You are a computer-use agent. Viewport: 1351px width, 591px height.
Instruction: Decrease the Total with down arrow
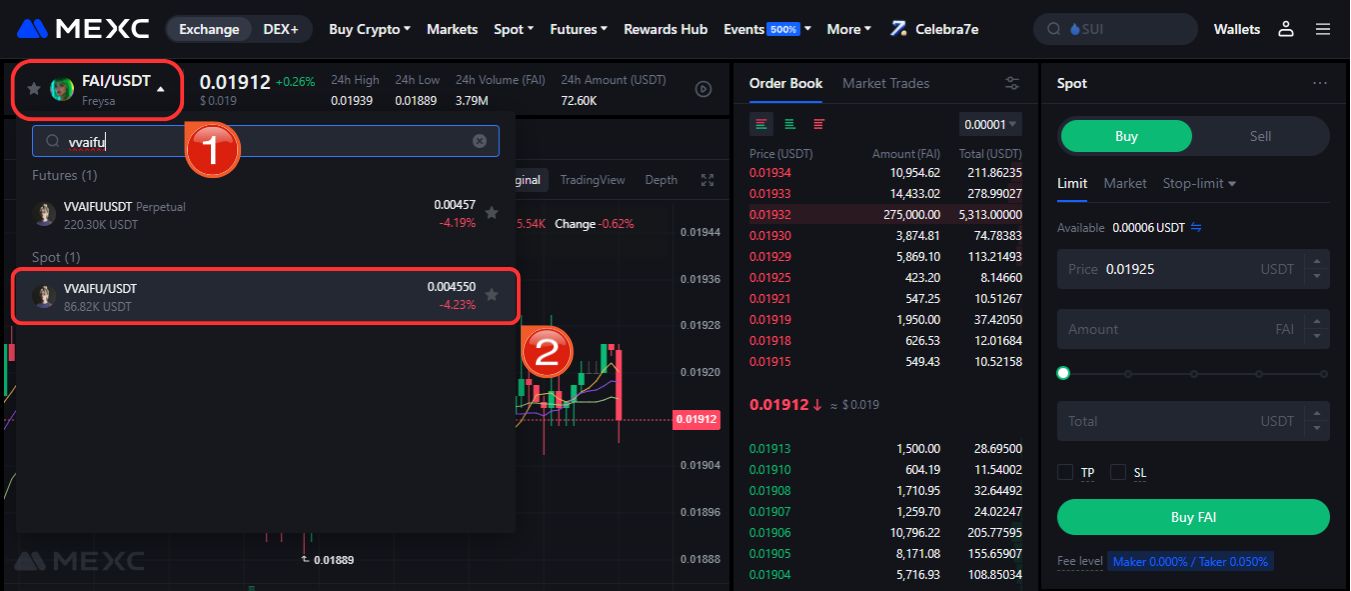point(1317,428)
